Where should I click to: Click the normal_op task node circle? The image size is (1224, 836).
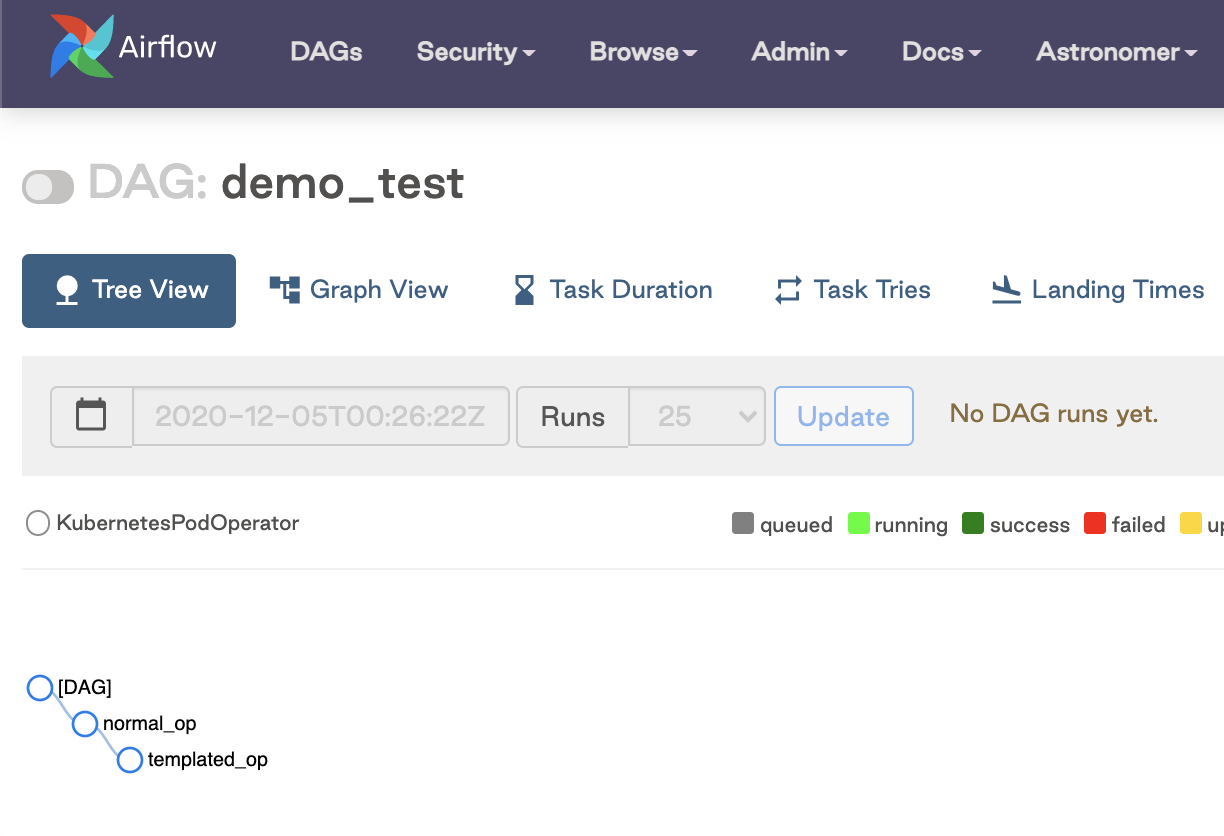[85, 724]
